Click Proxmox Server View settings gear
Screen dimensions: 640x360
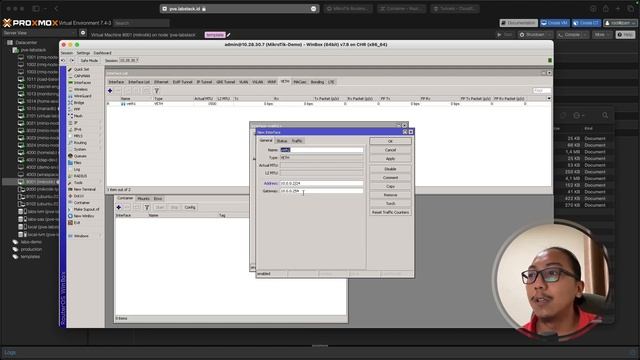[83, 33]
